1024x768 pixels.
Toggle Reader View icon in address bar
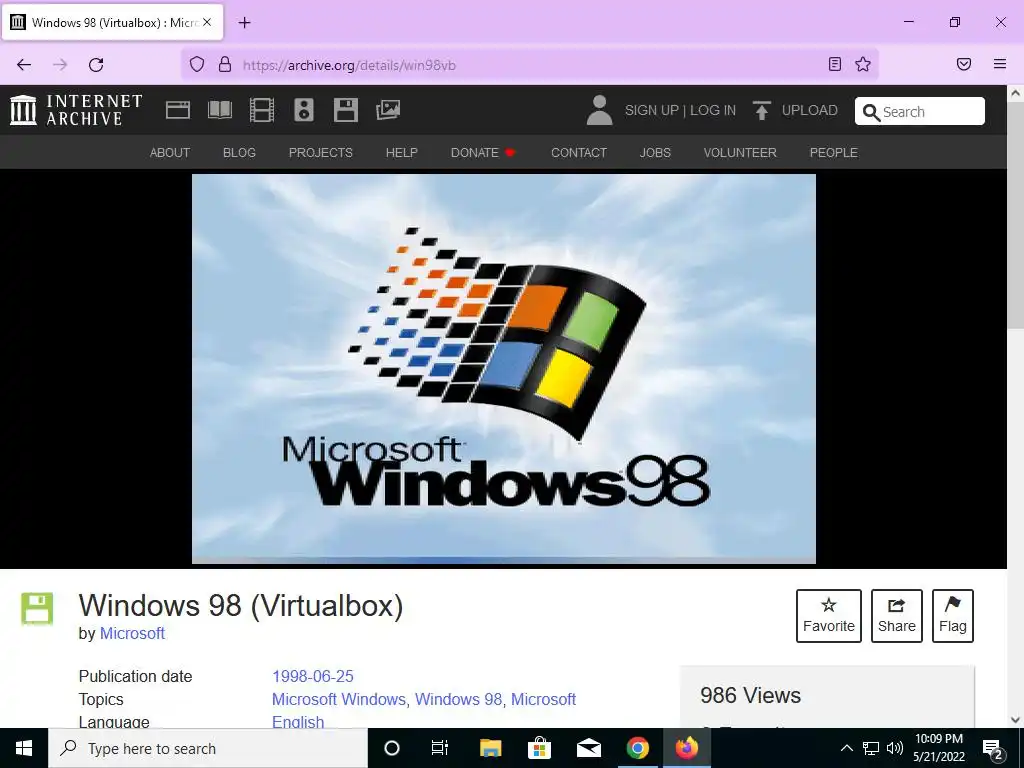coord(835,64)
